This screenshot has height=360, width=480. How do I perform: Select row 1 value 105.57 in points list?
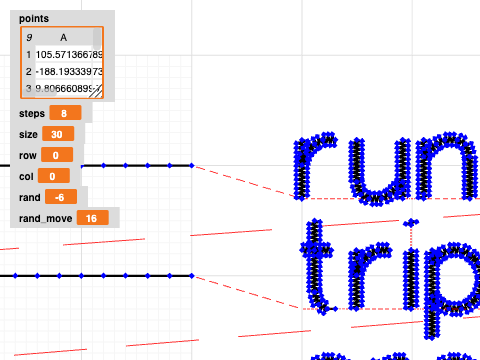coord(68,54)
